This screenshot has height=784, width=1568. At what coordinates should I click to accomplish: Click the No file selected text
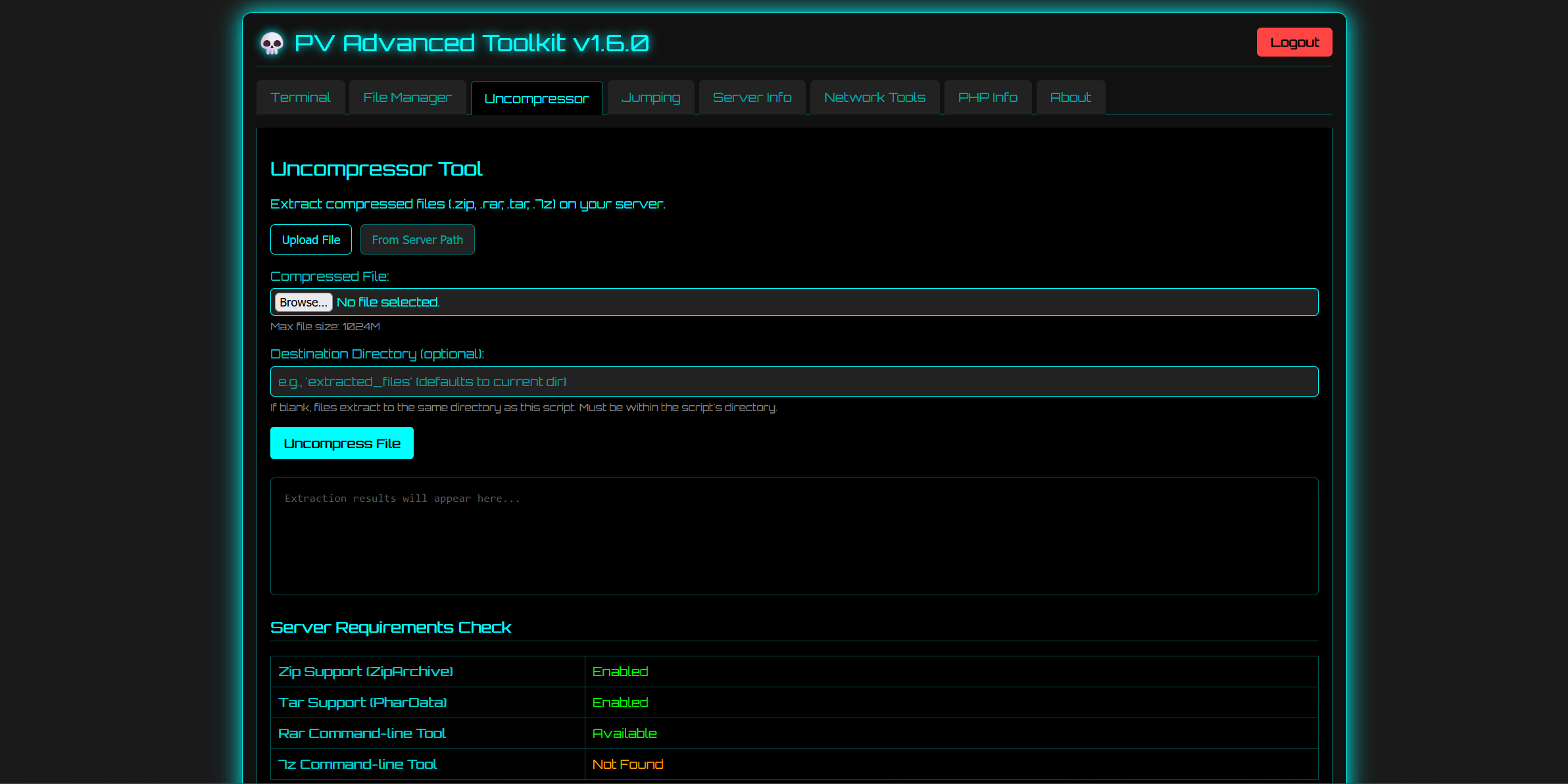pos(388,302)
